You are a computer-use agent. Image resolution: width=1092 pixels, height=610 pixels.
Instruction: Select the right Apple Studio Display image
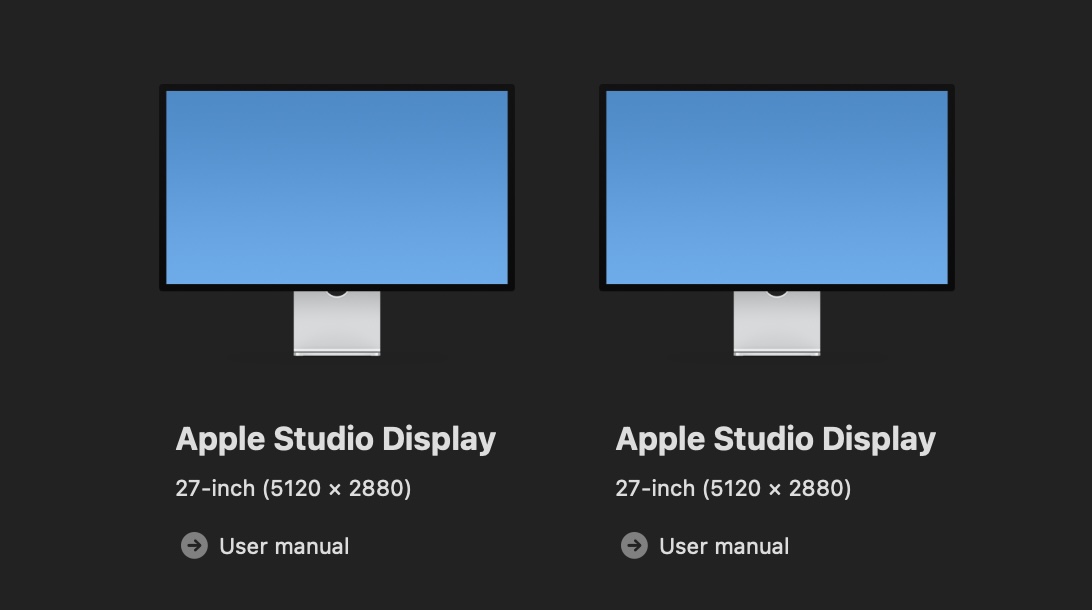click(x=777, y=220)
